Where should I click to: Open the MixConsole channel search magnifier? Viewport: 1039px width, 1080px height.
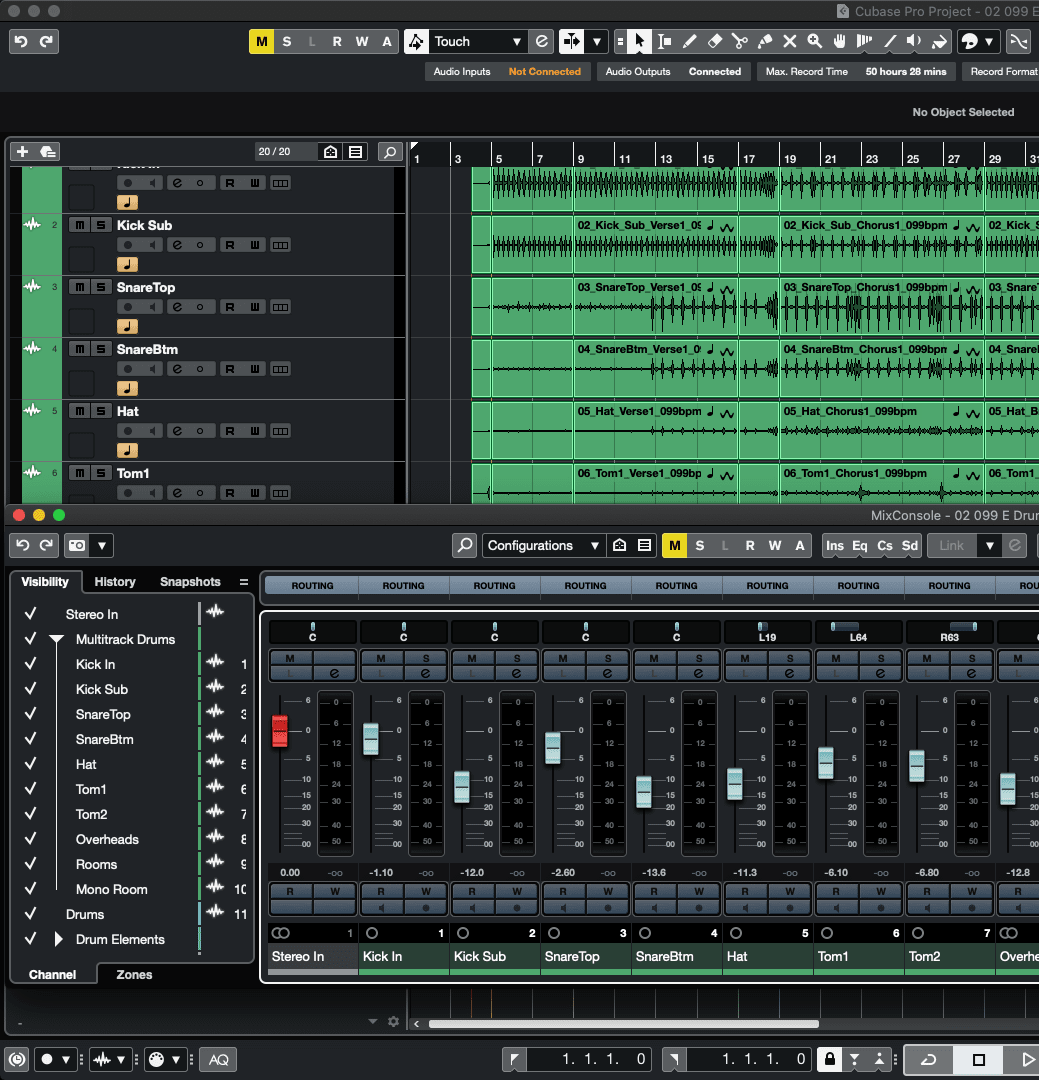click(464, 545)
